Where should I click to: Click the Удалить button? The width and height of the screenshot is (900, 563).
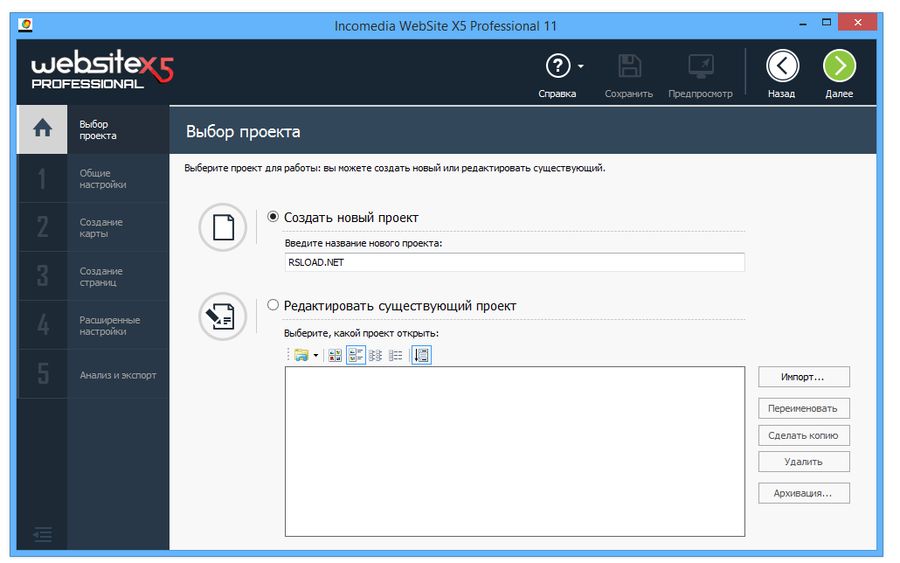803,461
